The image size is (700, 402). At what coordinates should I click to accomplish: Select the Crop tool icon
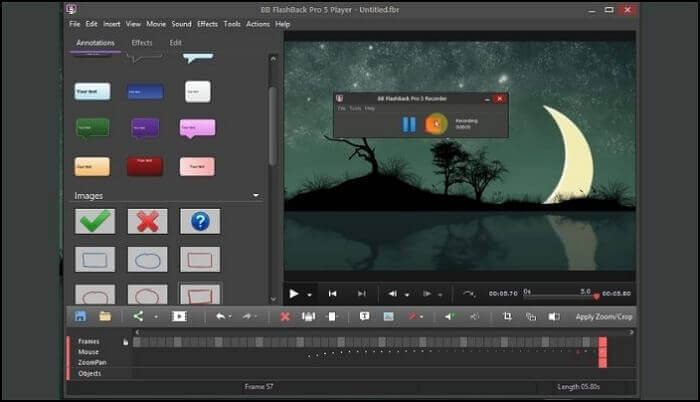(507, 316)
